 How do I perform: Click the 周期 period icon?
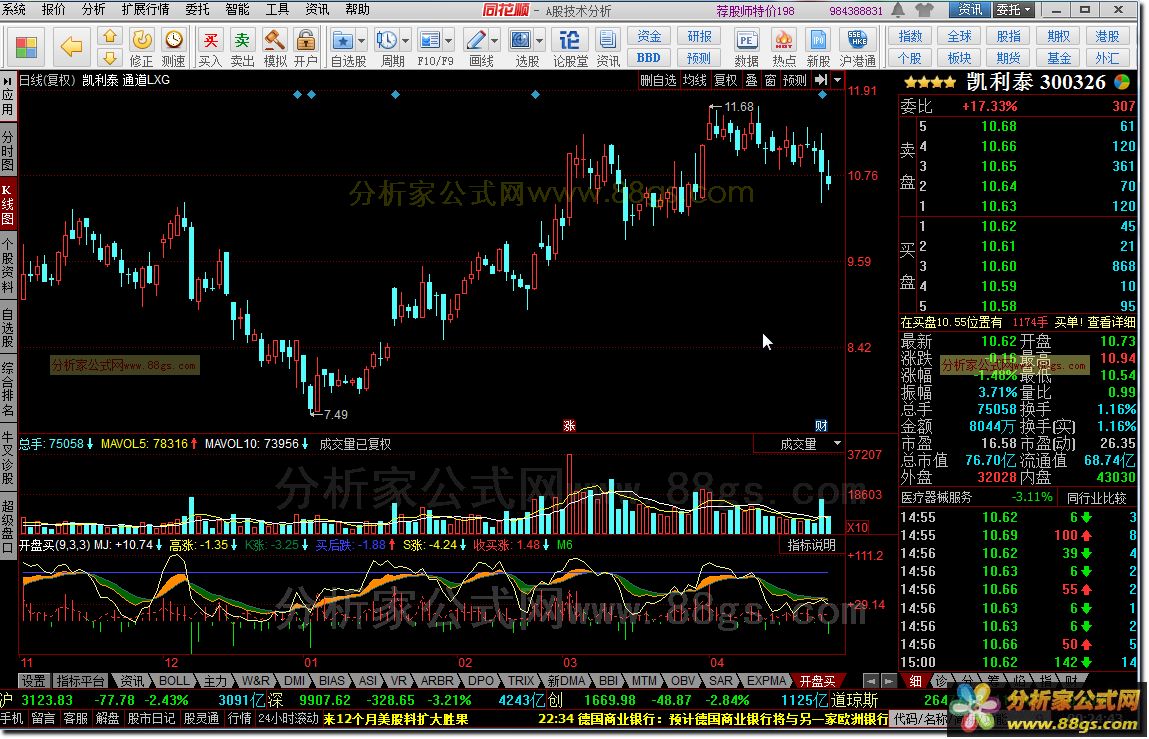coord(386,40)
